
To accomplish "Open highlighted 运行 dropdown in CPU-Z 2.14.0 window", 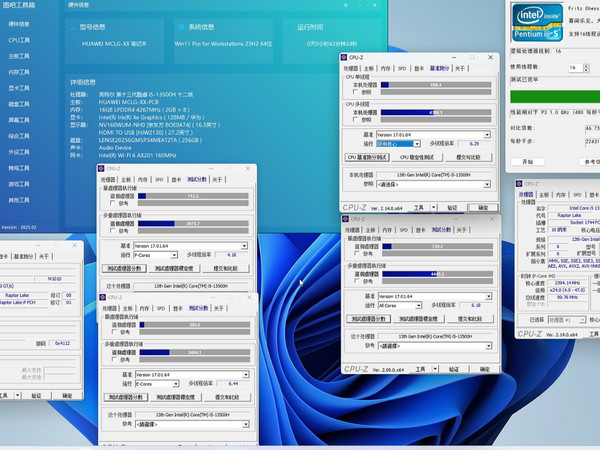I will [x=398, y=143].
